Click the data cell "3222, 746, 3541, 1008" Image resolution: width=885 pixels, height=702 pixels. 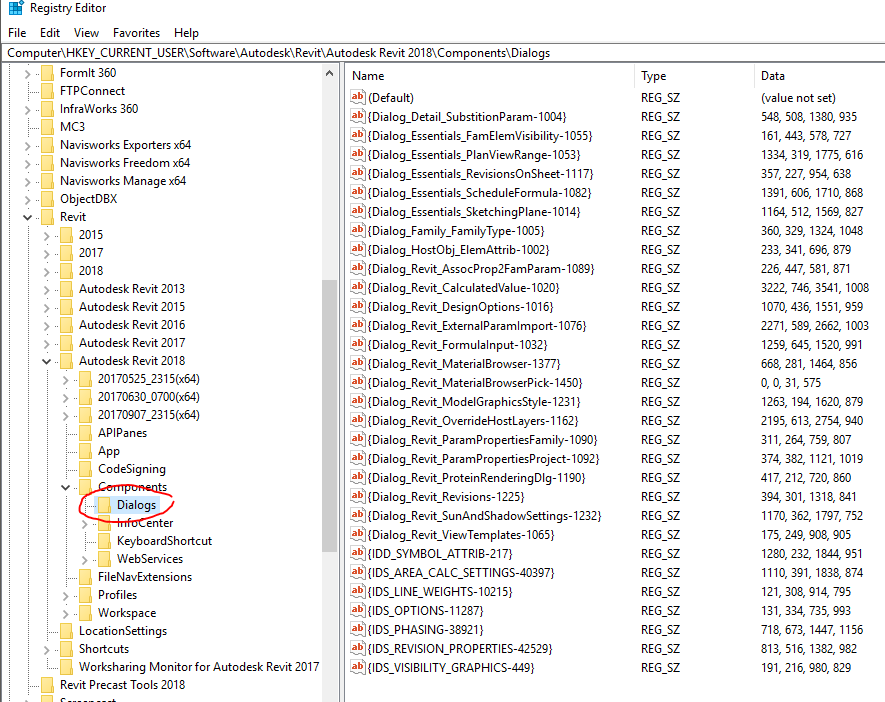point(814,288)
